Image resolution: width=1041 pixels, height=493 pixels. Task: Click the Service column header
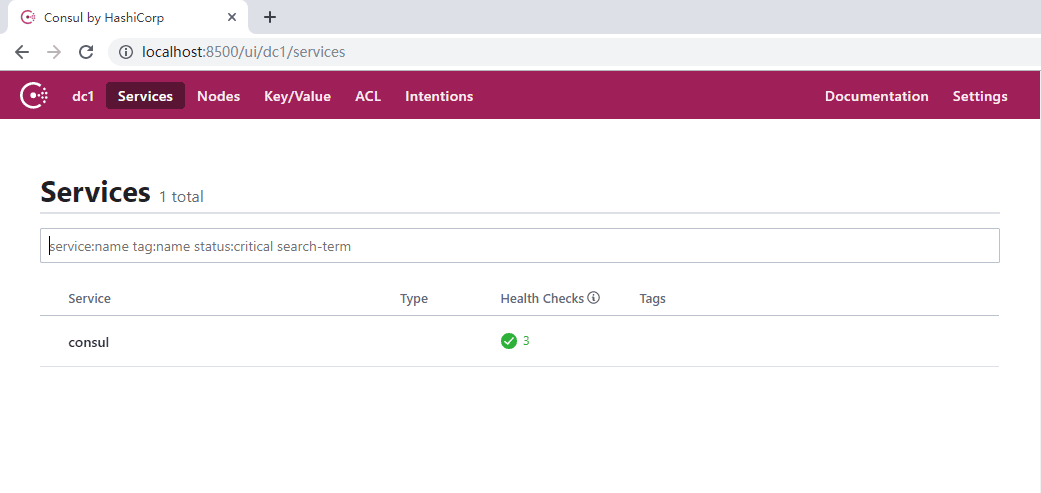pos(90,299)
